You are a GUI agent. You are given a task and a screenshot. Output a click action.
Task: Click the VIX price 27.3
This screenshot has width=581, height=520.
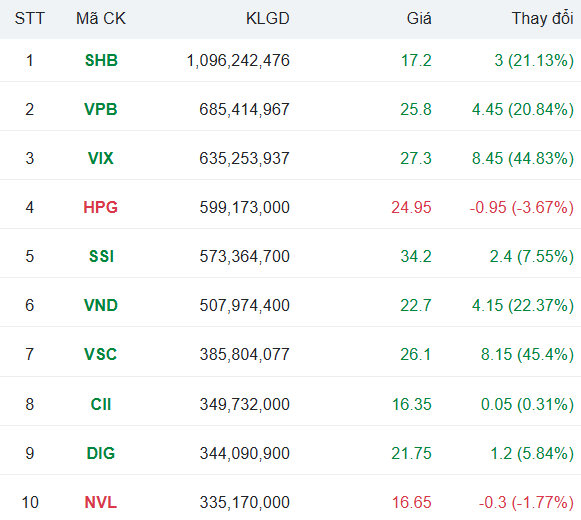[x=416, y=158]
